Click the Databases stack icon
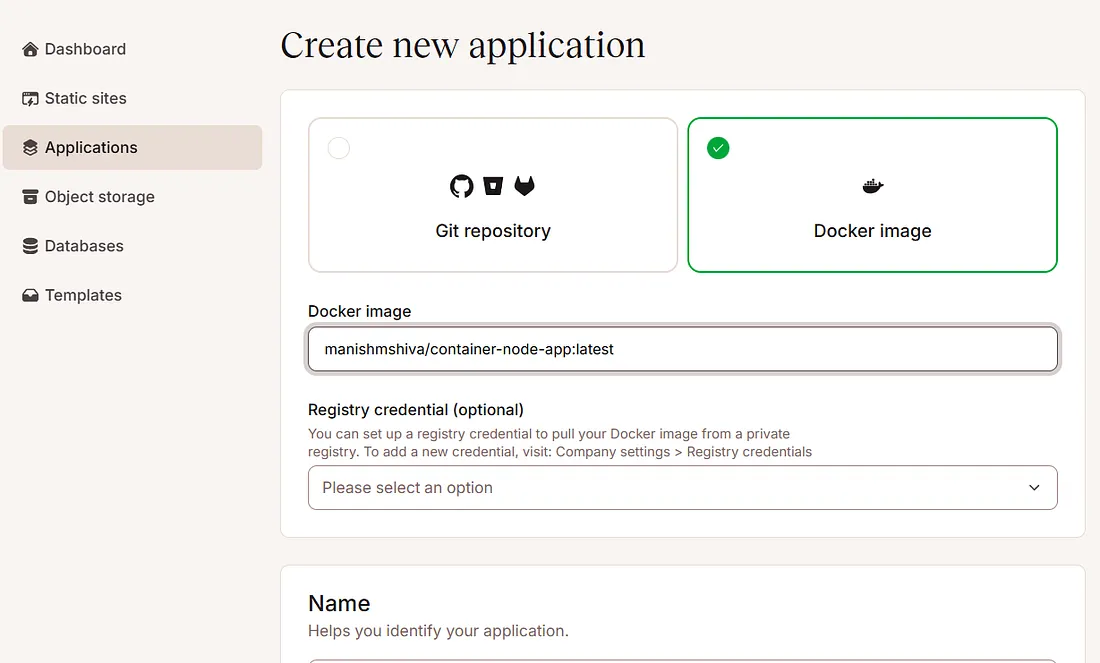This screenshot has height=663, width=1100. (28, 245)
